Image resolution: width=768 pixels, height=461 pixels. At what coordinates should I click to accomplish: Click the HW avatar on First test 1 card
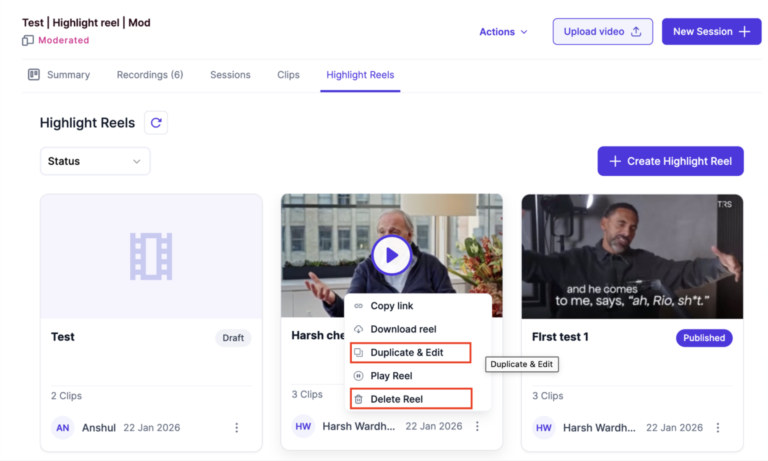click(544, 427)
